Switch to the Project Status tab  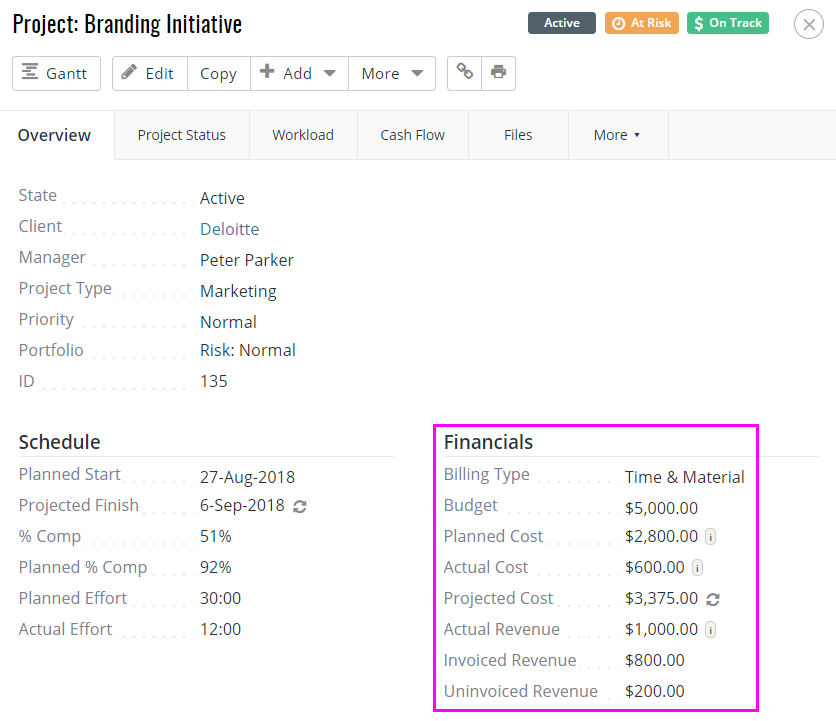181,135
